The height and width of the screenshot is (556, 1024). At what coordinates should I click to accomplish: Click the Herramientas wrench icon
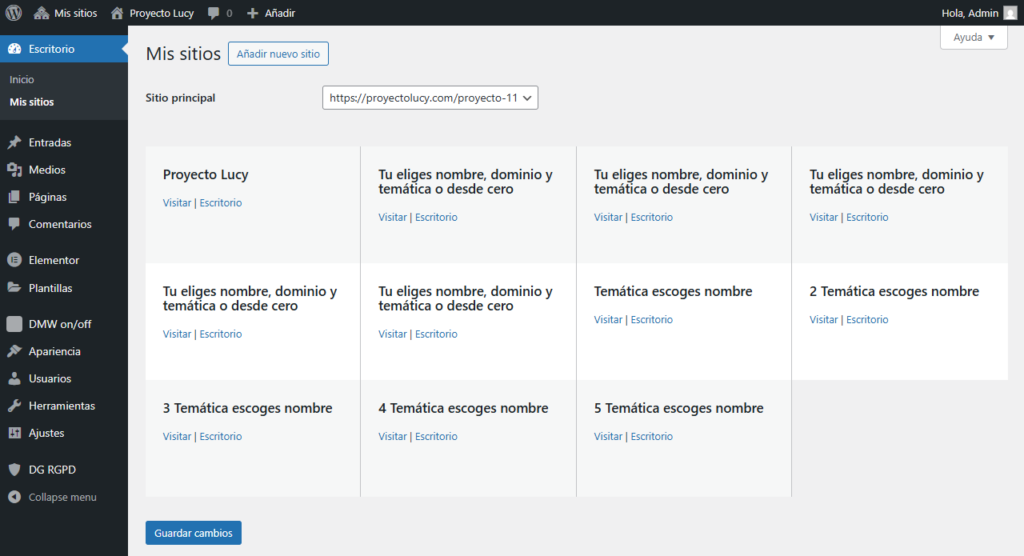point(14,406)
